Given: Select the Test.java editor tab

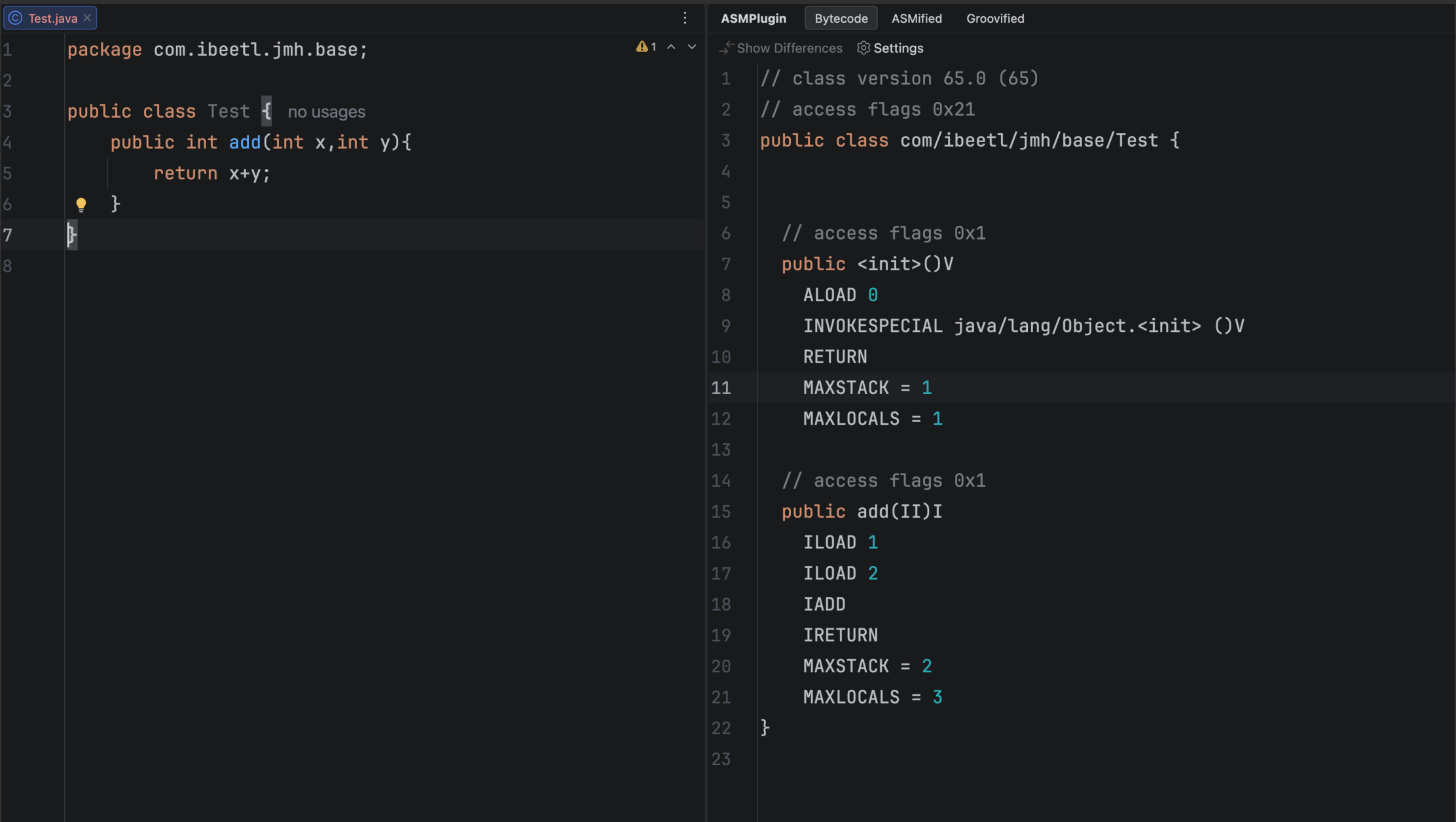Looking at the screenshot, I should [50, 18].
